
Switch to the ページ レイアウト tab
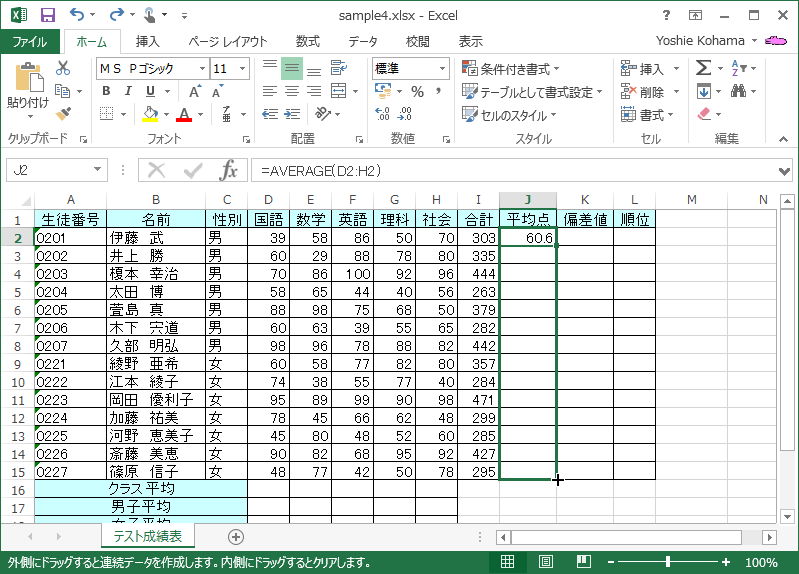coord(227,41)
